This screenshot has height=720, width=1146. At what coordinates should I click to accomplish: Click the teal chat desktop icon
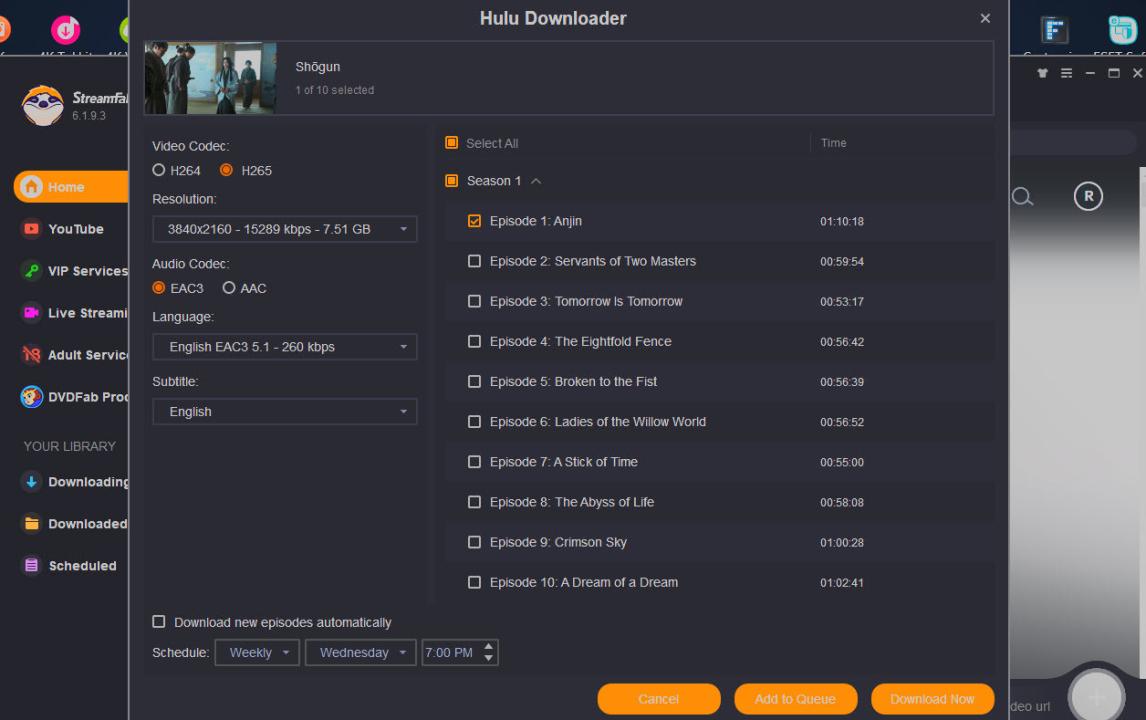click(1123, 30)
